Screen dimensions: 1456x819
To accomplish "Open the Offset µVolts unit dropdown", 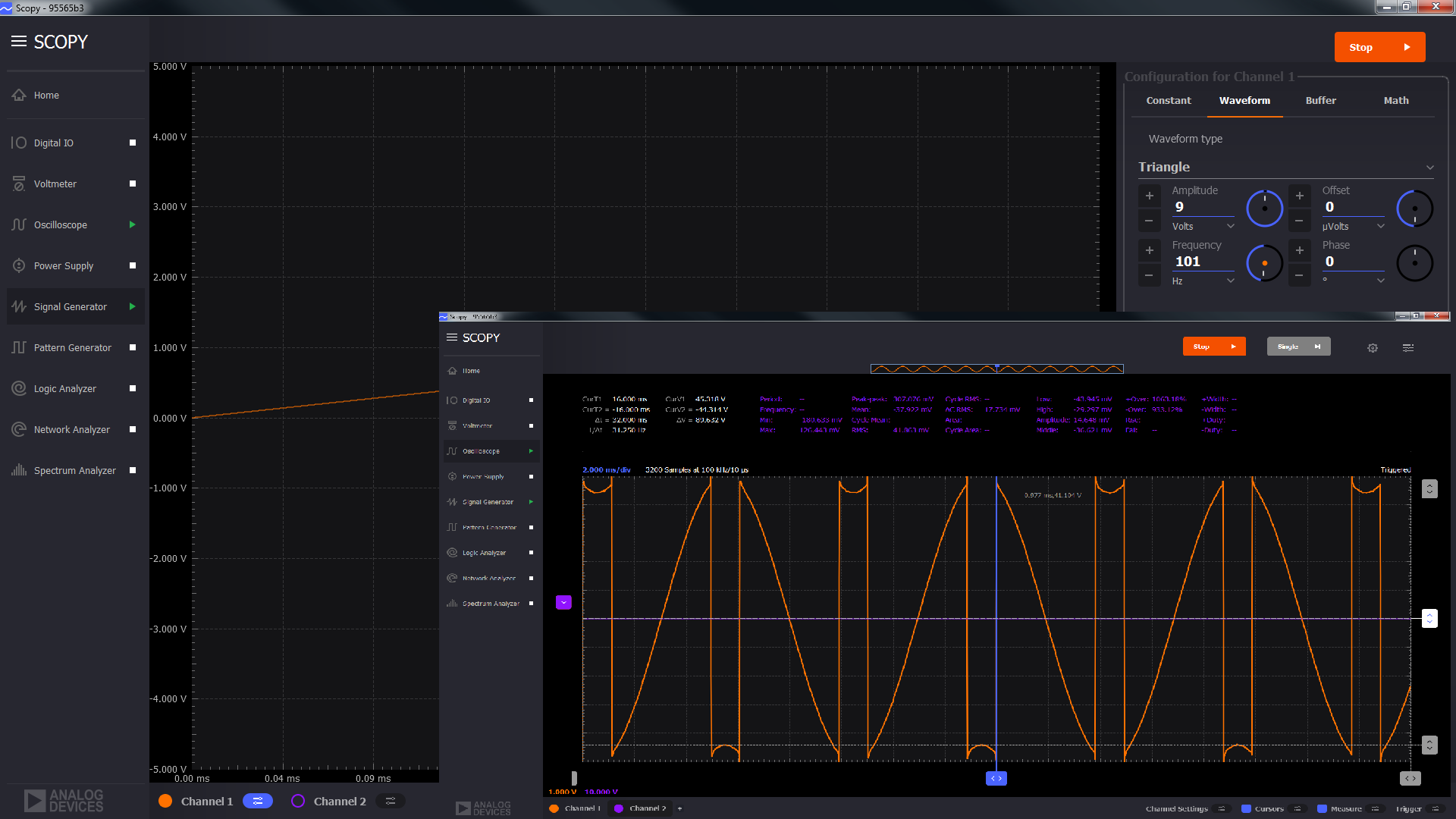I will click(1354, 226).
